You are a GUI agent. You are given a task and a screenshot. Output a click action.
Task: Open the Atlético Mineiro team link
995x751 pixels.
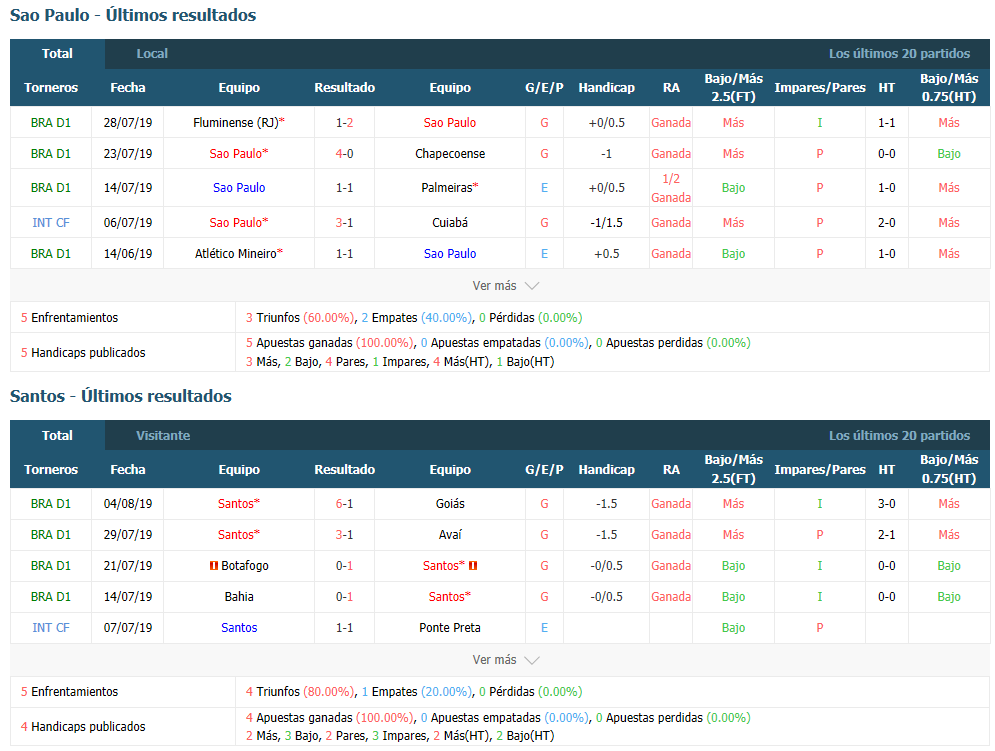tap(235, 254)
